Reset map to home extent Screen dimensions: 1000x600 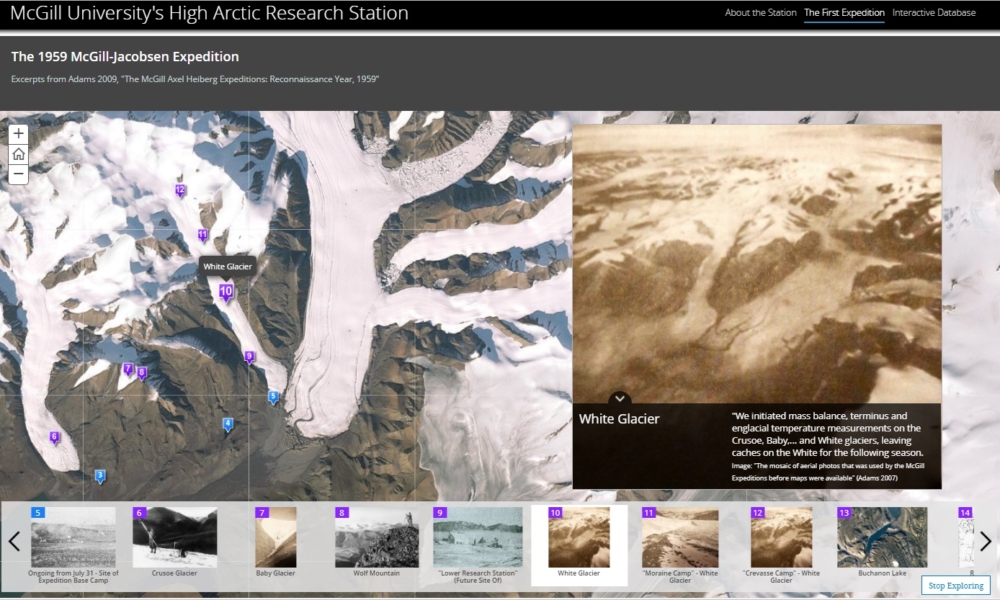(x=19, y=154)
